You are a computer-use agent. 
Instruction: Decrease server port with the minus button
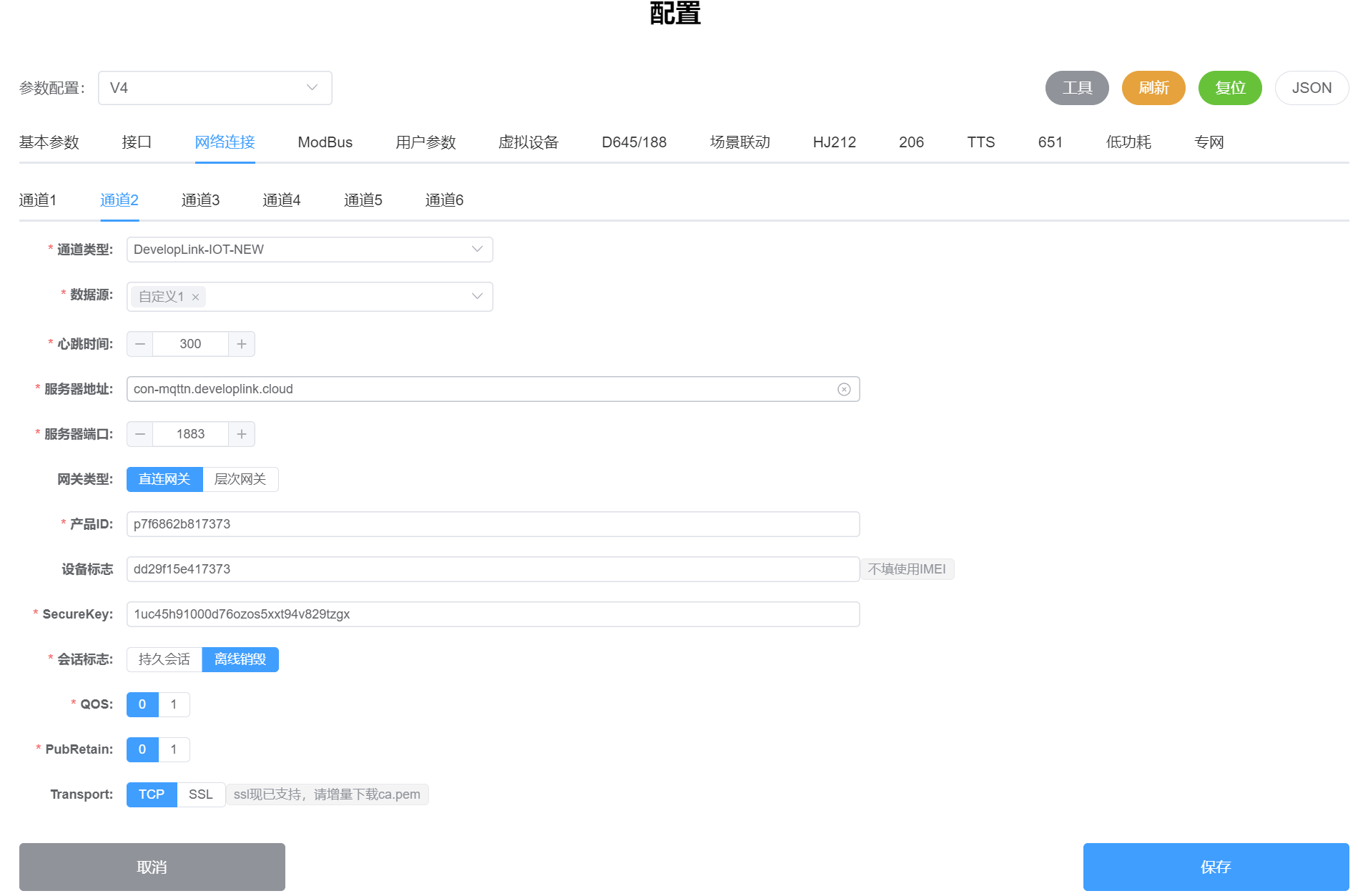pos(140,434)
